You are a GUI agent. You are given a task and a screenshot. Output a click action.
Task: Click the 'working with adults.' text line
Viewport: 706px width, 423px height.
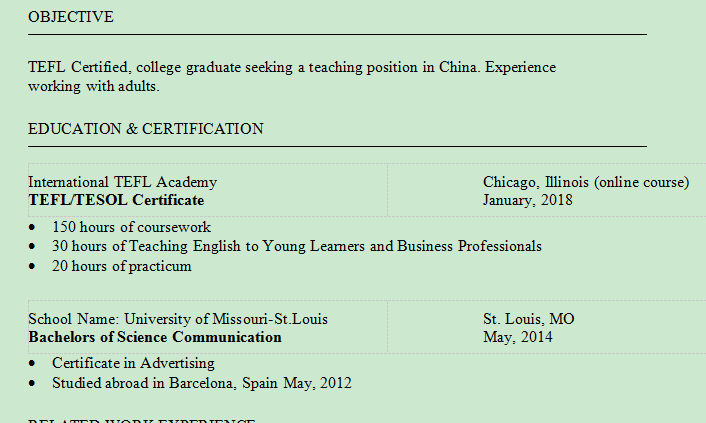[x=94, y=86]
